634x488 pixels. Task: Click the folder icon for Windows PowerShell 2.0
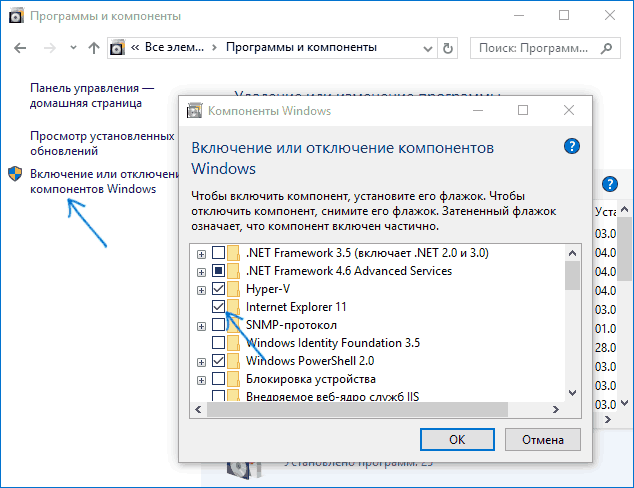tap(233, 361)
